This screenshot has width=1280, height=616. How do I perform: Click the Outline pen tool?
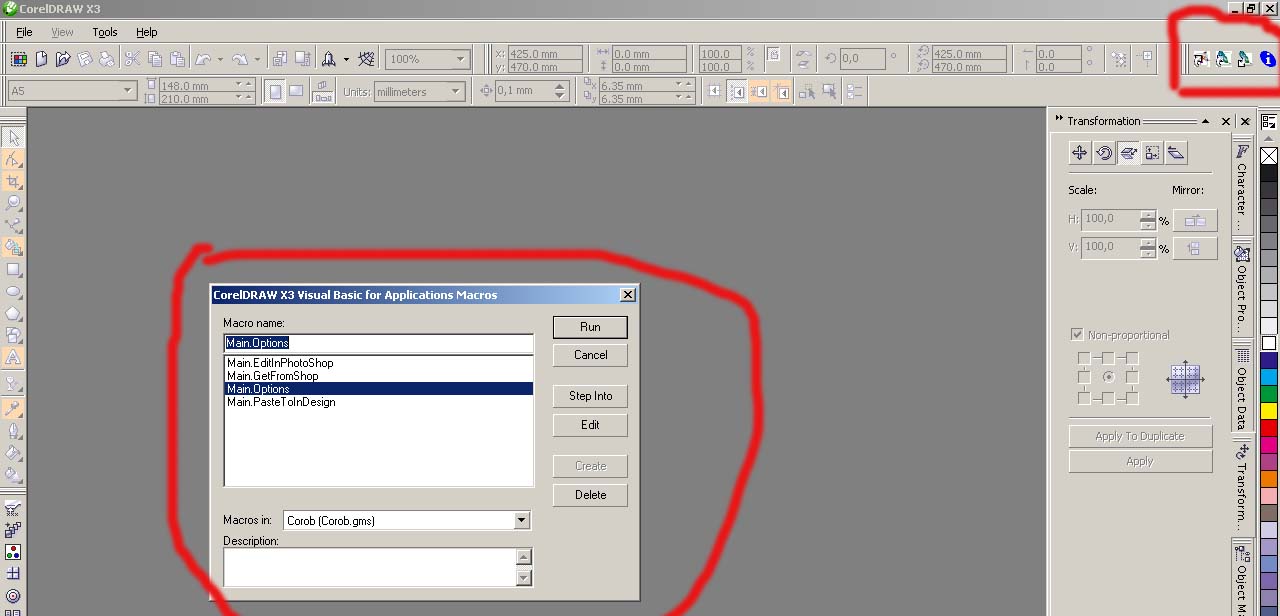click(13, 431)
